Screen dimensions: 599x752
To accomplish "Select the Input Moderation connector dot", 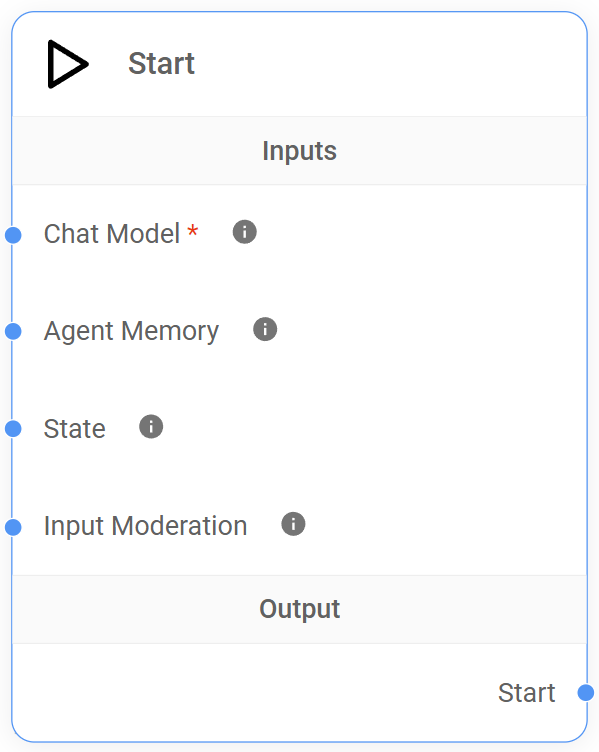I will (x=13, y=527).
